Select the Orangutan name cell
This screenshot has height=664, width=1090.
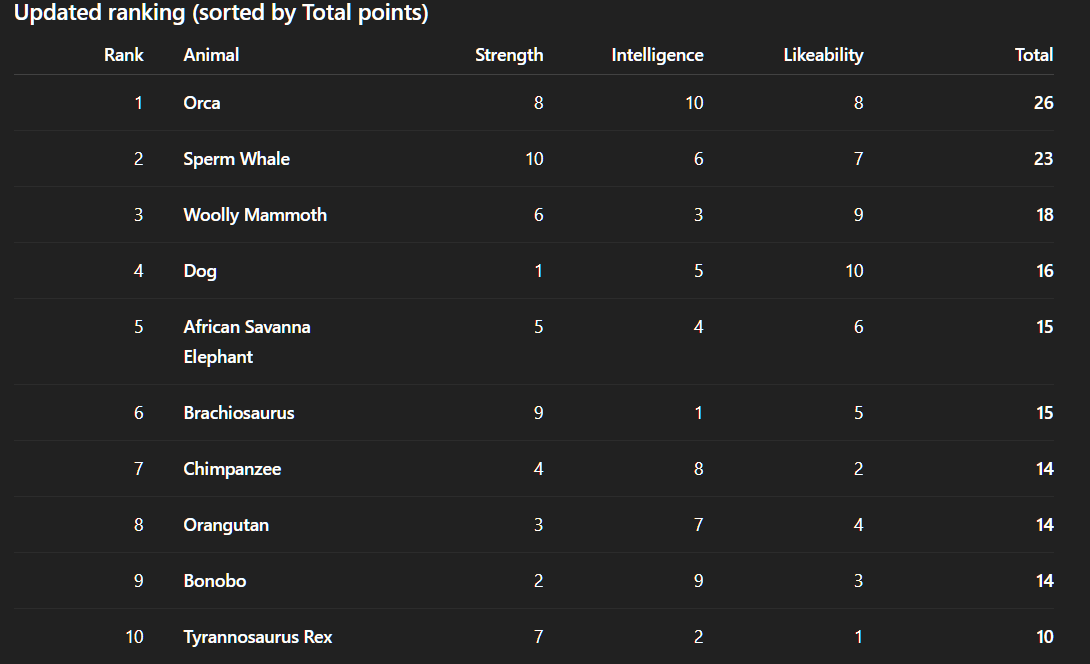coord(226,525)
